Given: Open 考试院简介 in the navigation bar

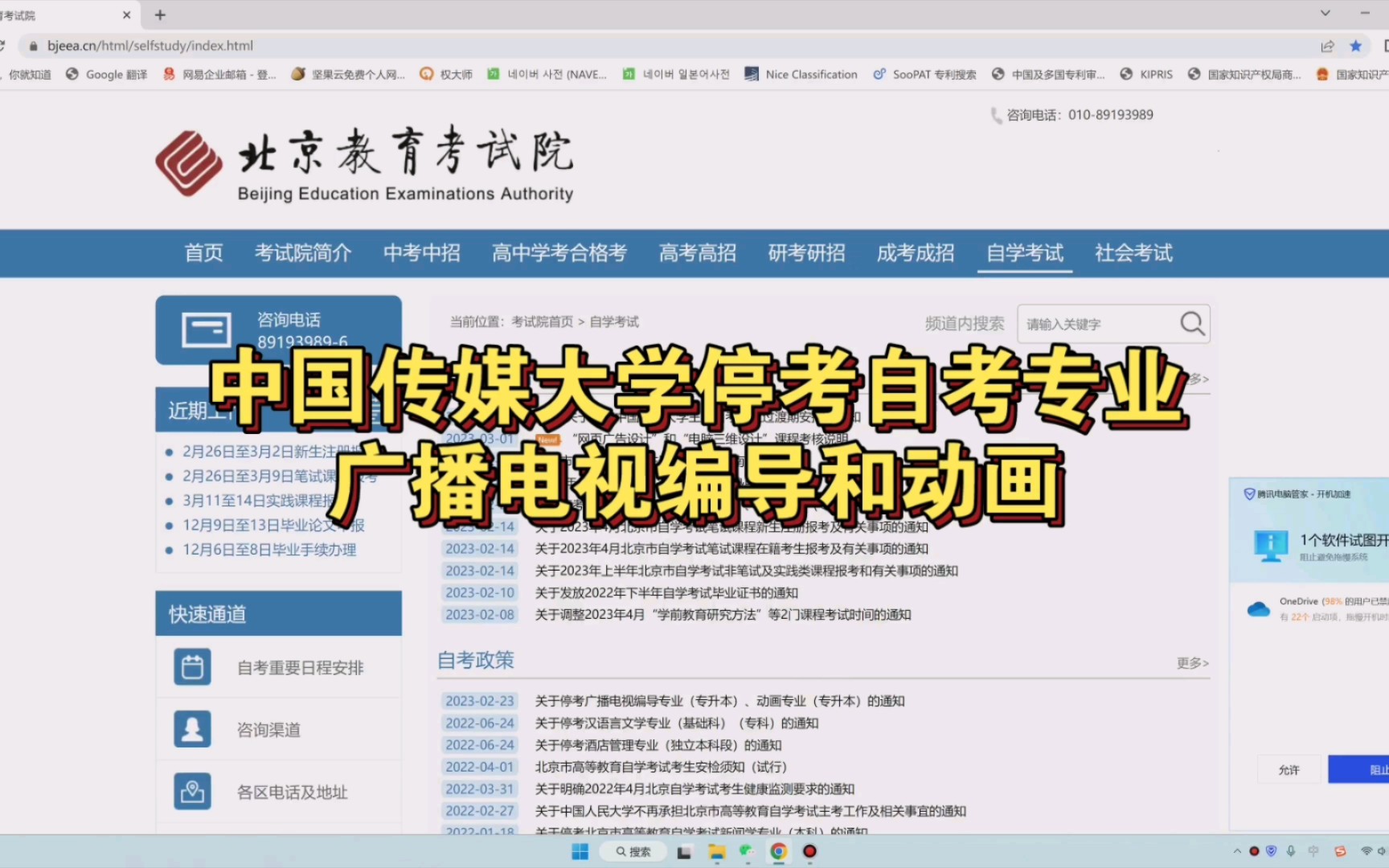Looking at the screenshot, I should [303, 253].
